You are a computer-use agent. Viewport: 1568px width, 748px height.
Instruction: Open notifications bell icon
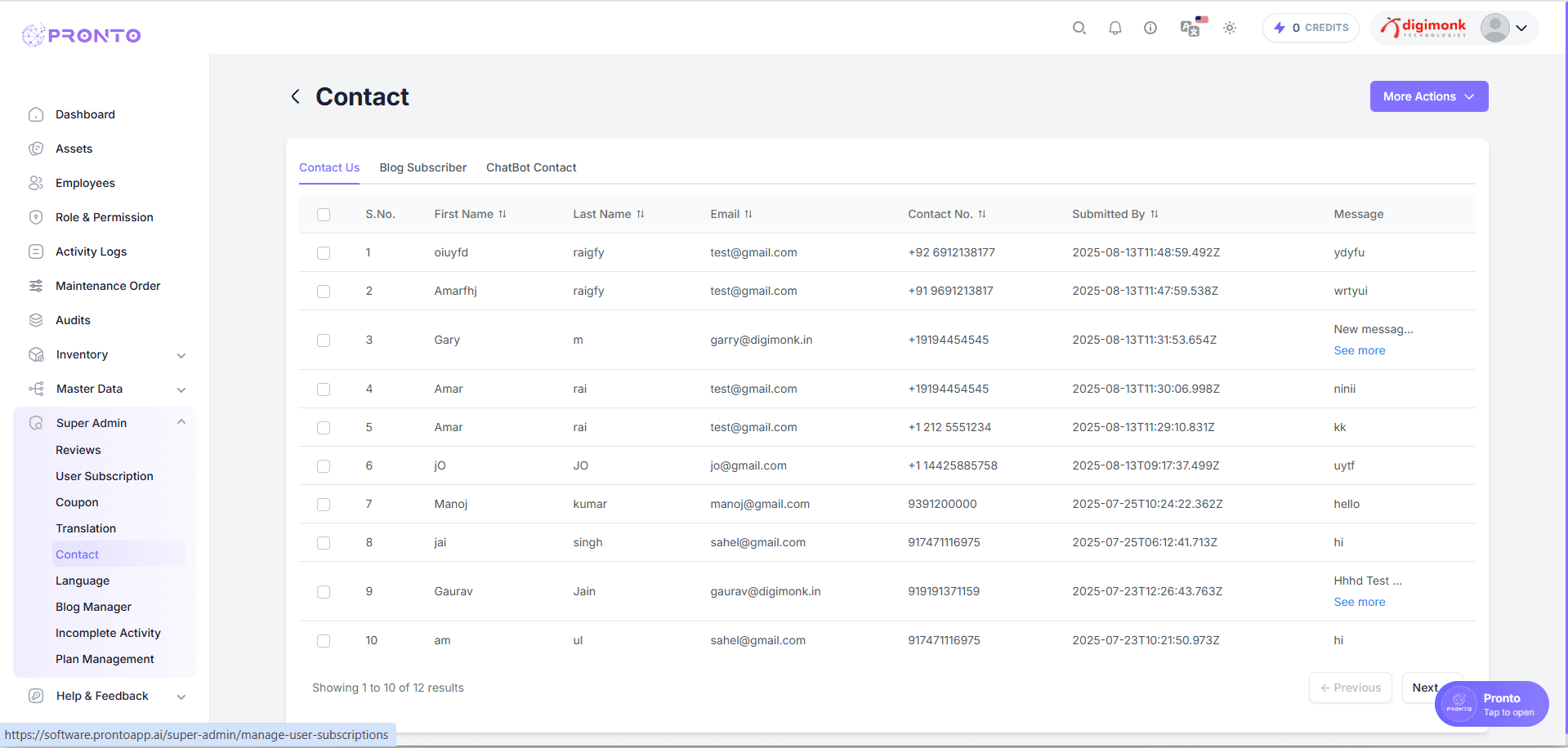coord(1115,28)
